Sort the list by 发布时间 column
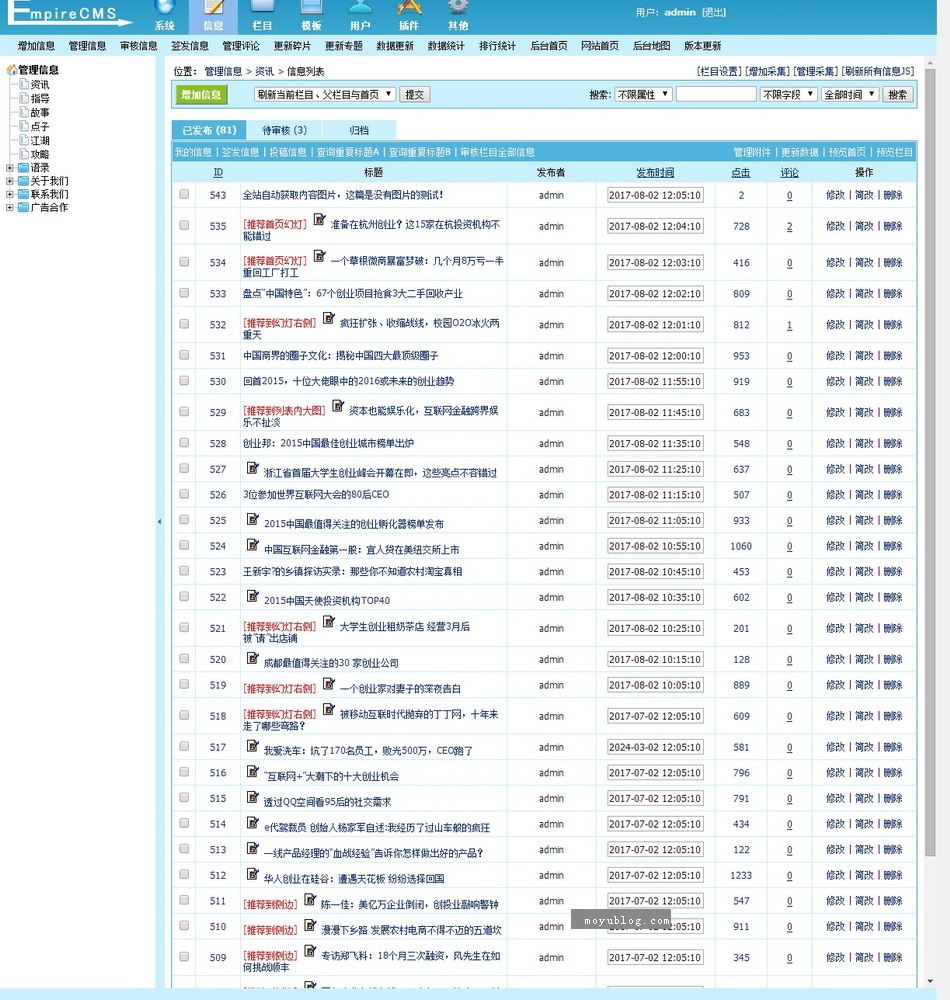 tap(655, 172)
